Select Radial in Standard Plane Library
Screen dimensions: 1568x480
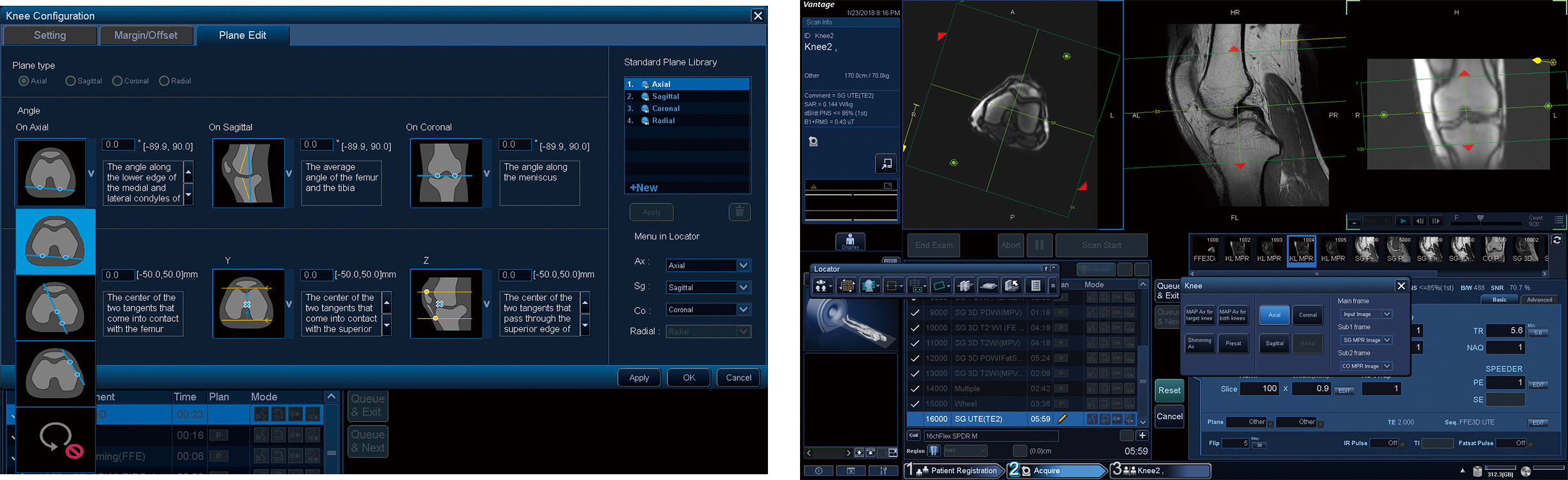(687, 120)
